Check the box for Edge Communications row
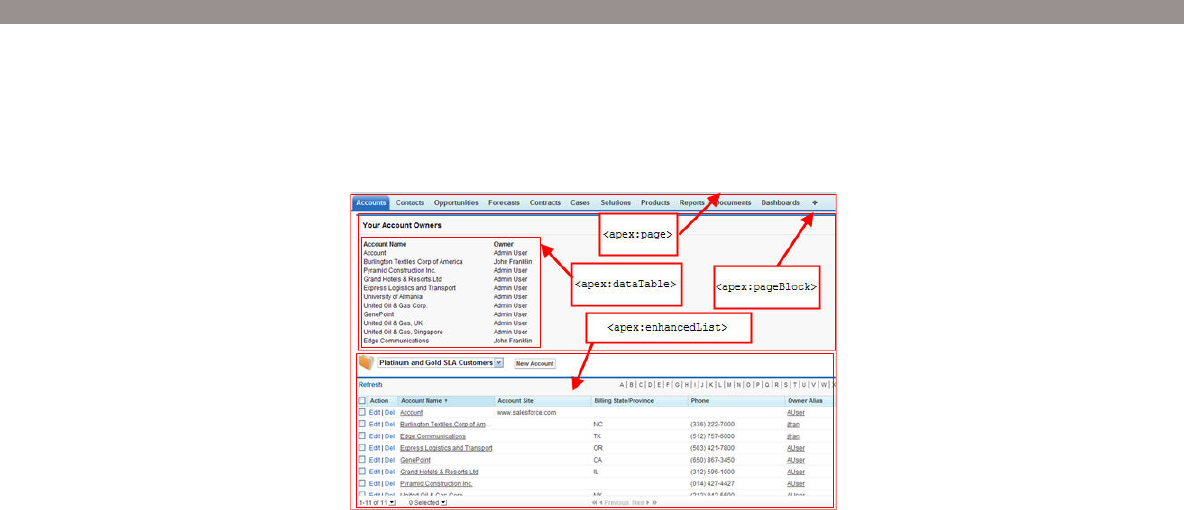Viewport: 1184px width, 510px height. (x=362, y=436)
